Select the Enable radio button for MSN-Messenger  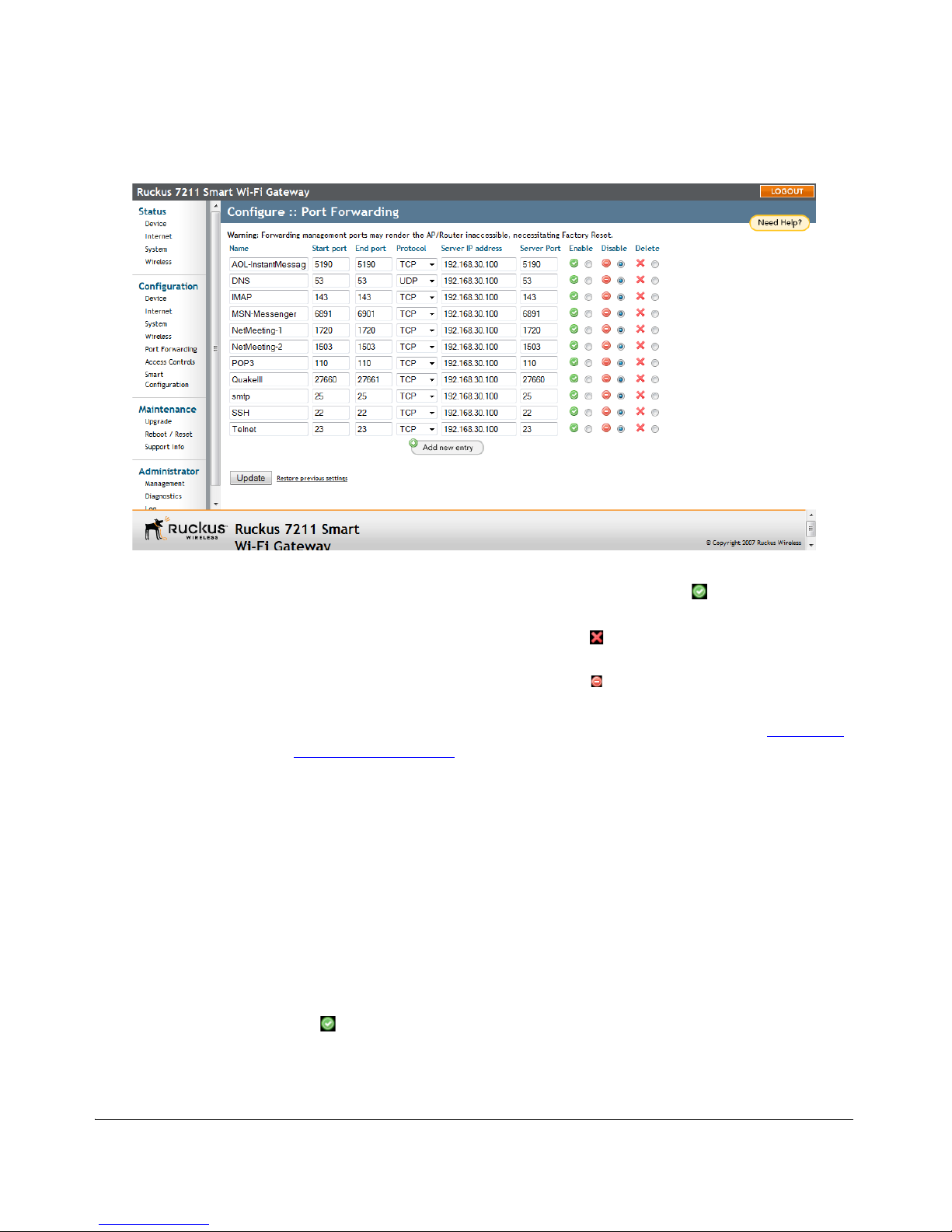click(x=588, y=314)
